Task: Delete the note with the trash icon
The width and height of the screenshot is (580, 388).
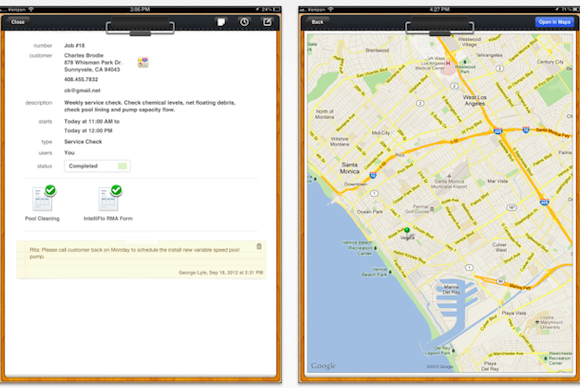Action: pos(259,246)
